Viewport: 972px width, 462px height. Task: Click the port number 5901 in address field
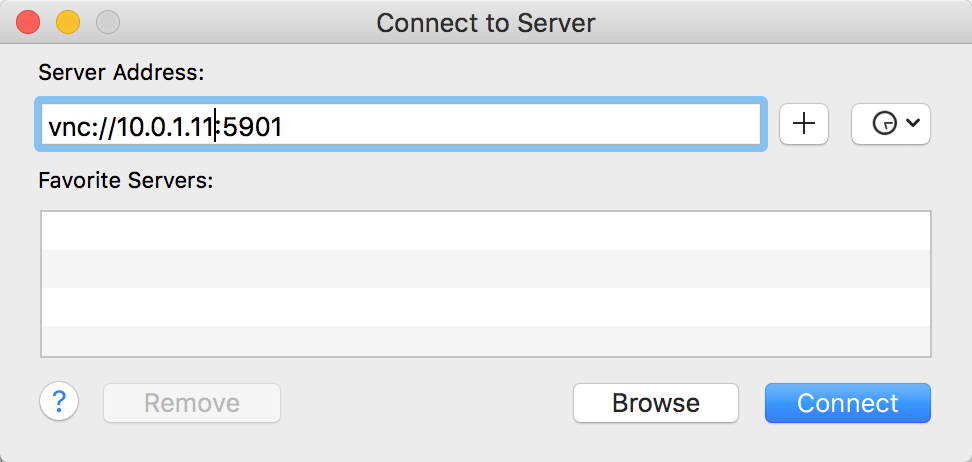pos(254,126)
